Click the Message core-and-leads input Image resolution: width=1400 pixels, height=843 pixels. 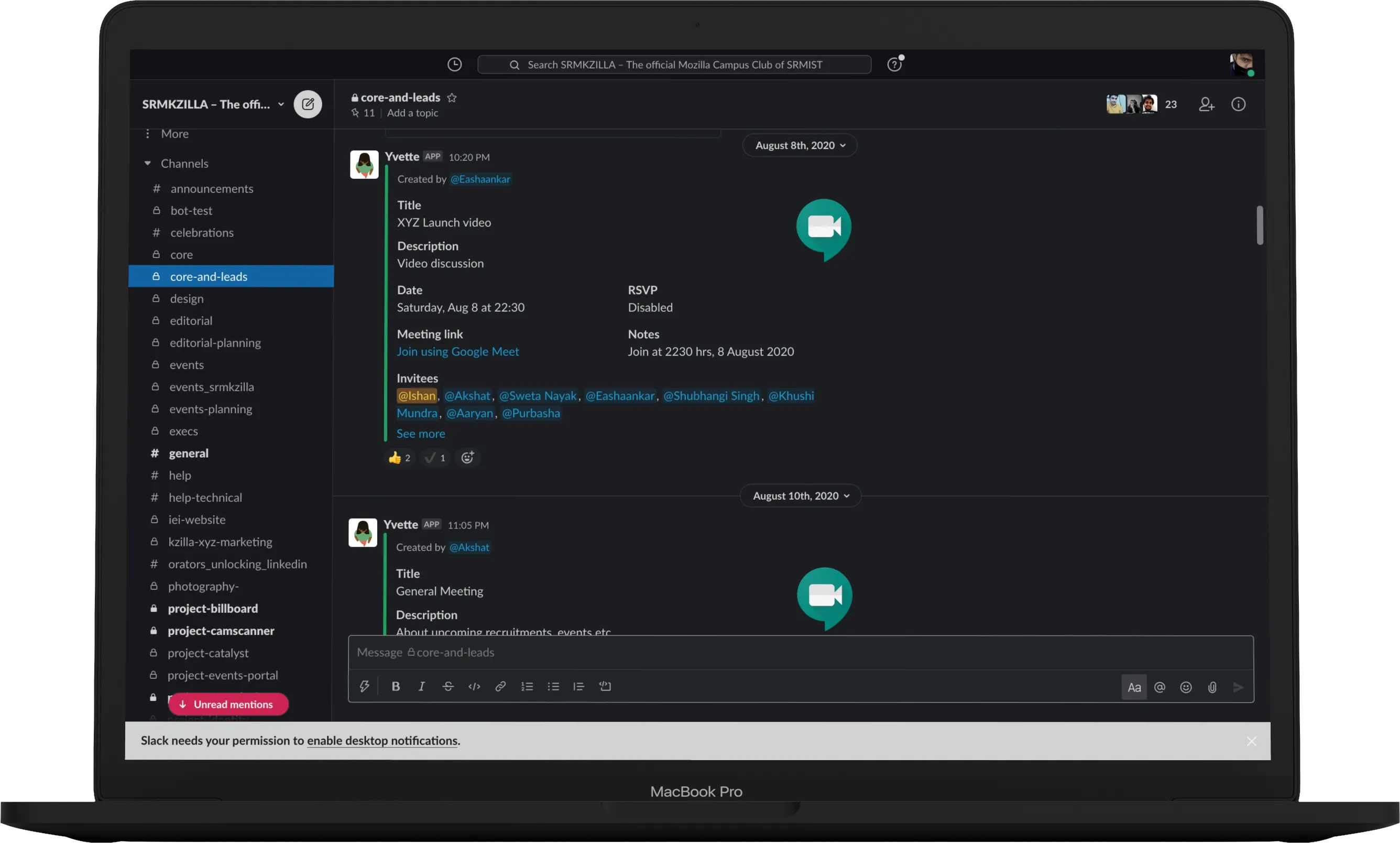coord(801,653)
